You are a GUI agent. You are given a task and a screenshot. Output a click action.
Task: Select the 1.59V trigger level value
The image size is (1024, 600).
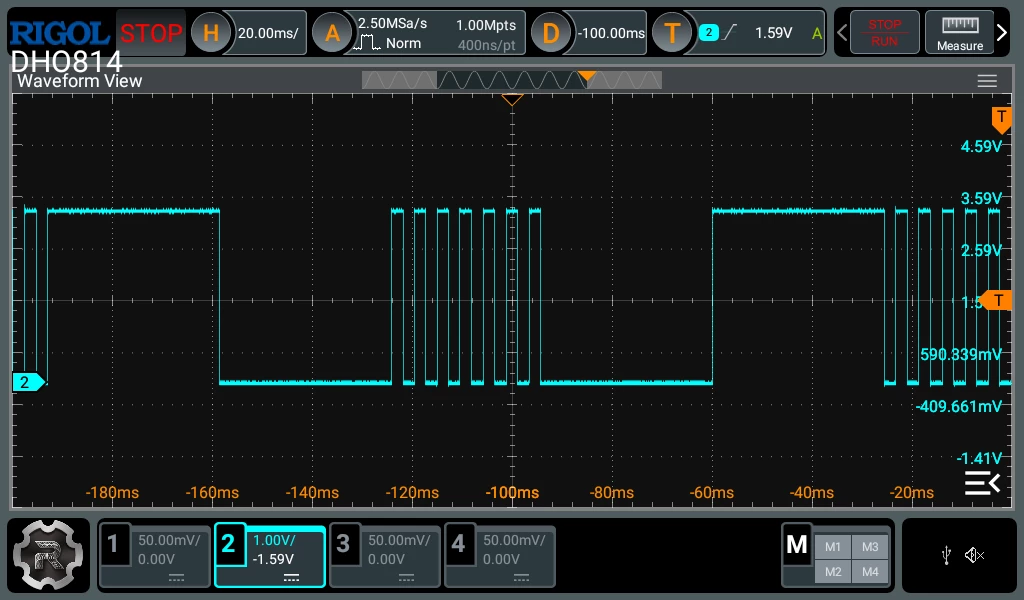[x=773, y=33]
